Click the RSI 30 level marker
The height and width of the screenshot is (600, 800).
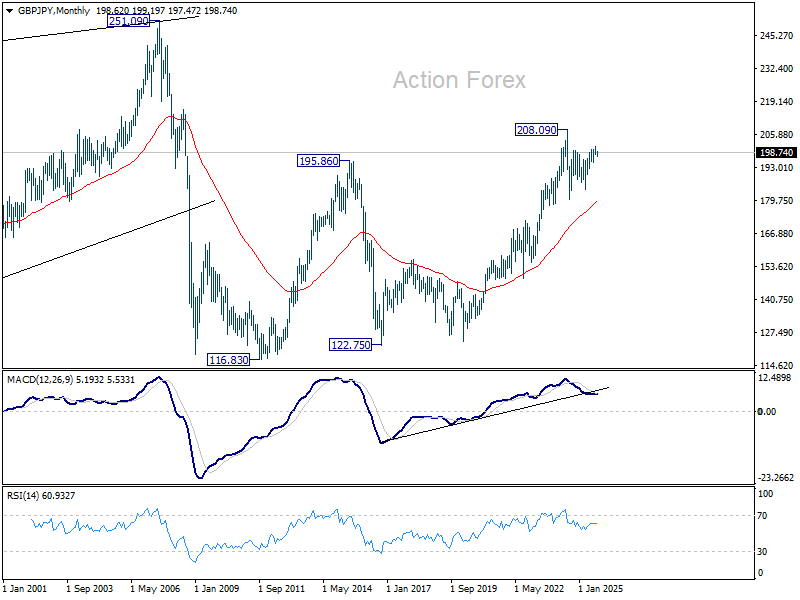tap(762, 552)
